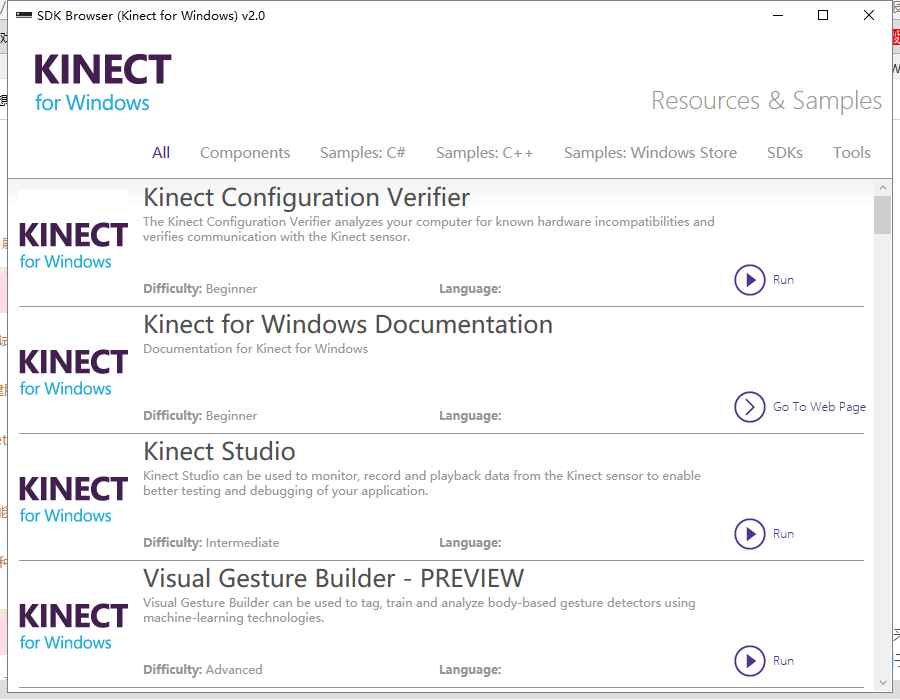Select the Components tab
This screenshot has width=900, height=700.
click(245, 152)
